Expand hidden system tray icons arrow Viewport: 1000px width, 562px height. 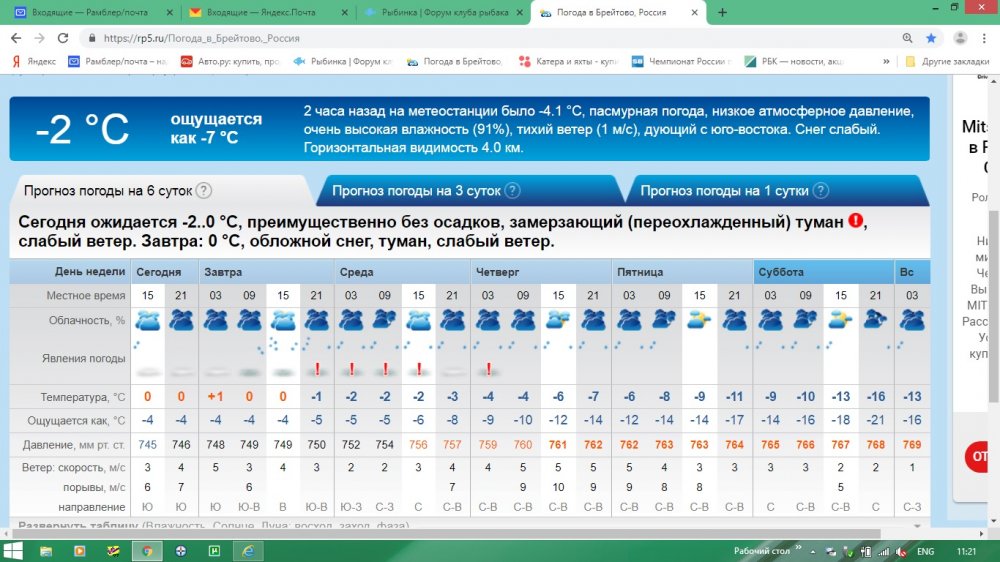tap(811, 550)
